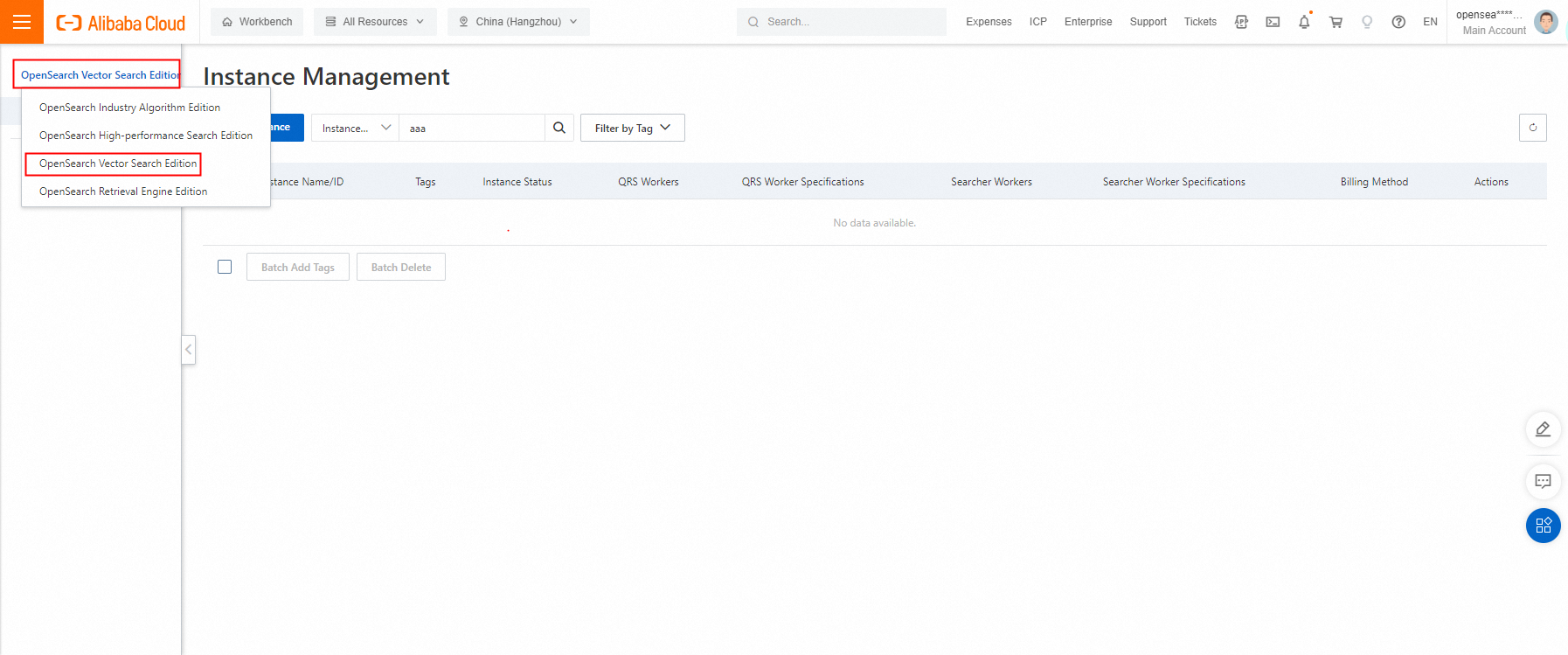Click the Instance Management heading
Screen dimensions: 1568x655
tap(326, 77)
